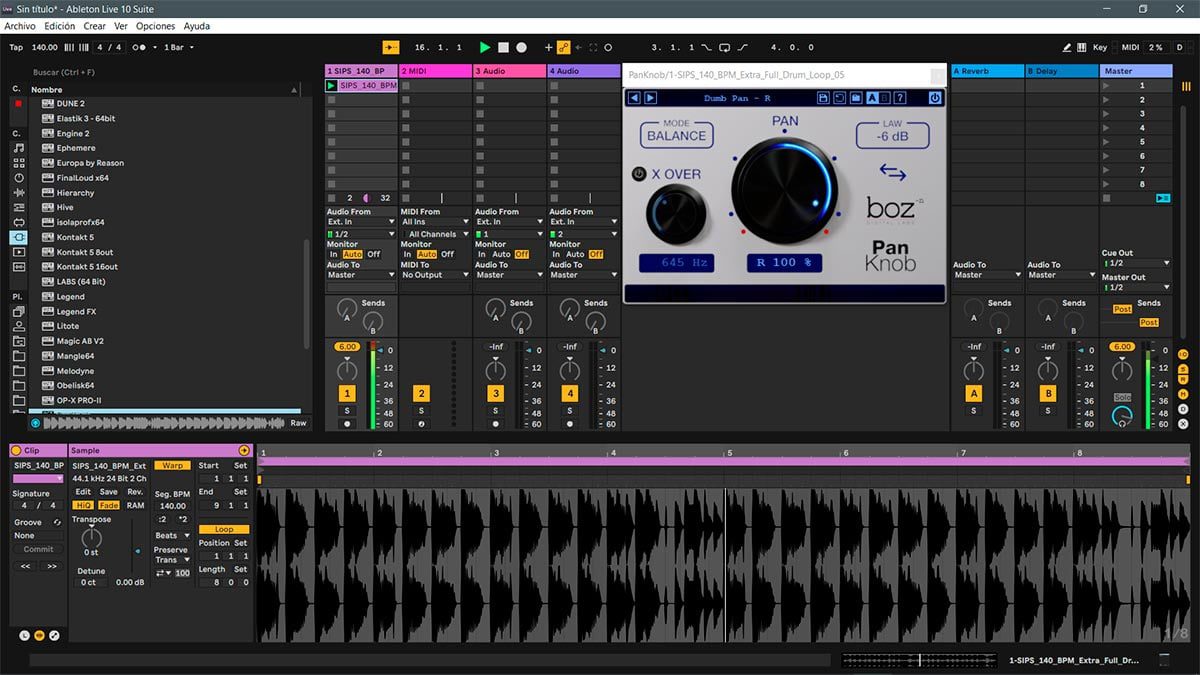Toggle the Automation Arm button

pyautogui.click(x=564, y=47)
